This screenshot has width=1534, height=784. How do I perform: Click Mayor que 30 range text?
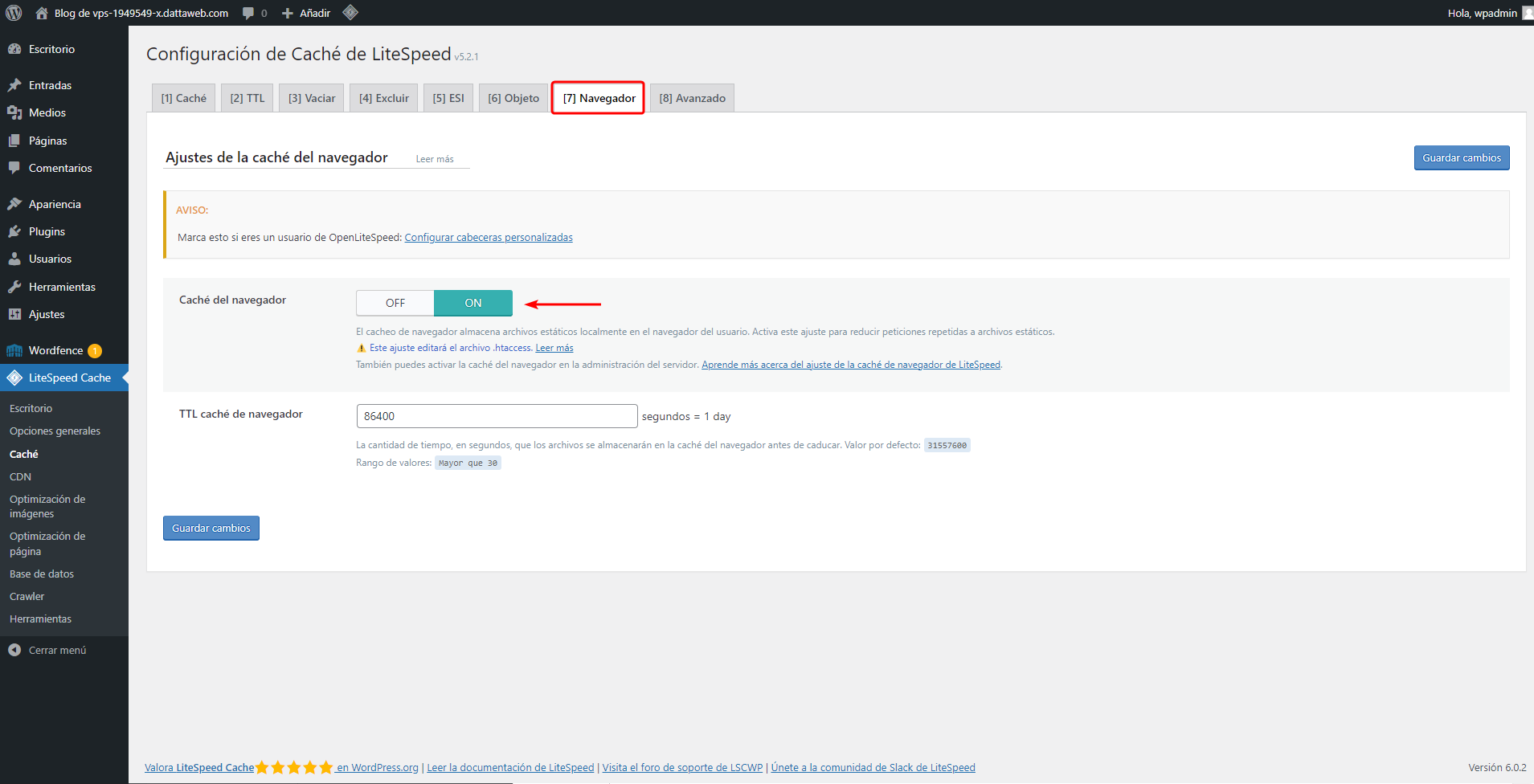tap(468, 463)
